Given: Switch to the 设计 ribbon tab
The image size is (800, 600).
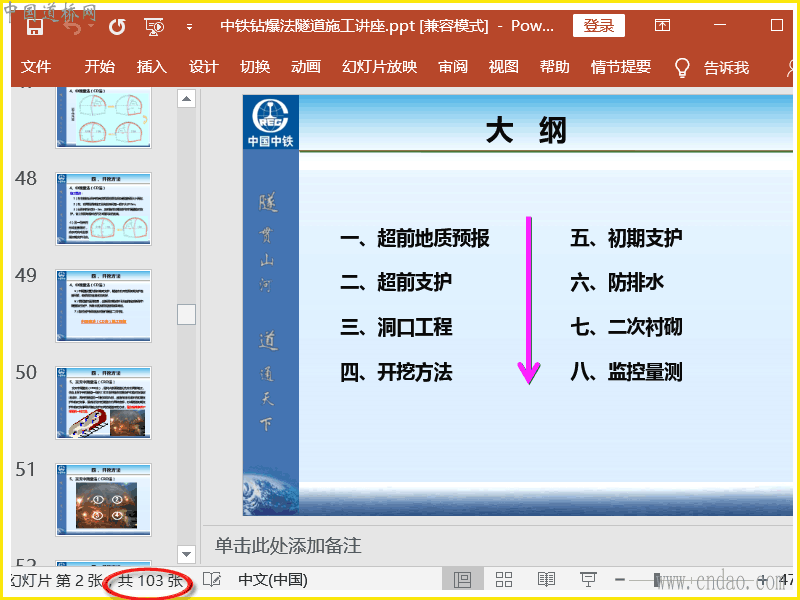Looking at the screenshot, I should [204, 67].
